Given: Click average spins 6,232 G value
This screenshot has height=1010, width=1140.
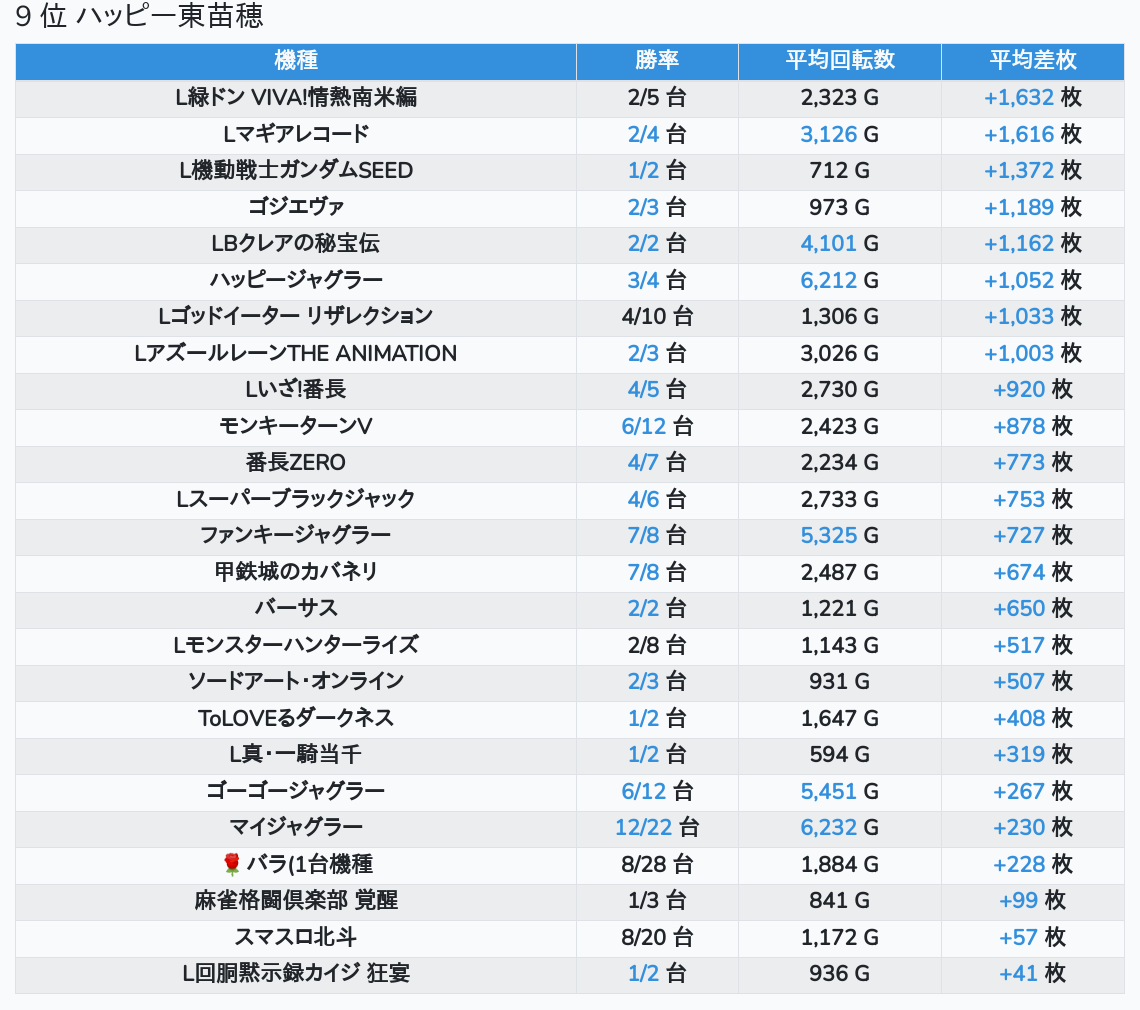Looking at the screenshot, I should tap(840, 827).
